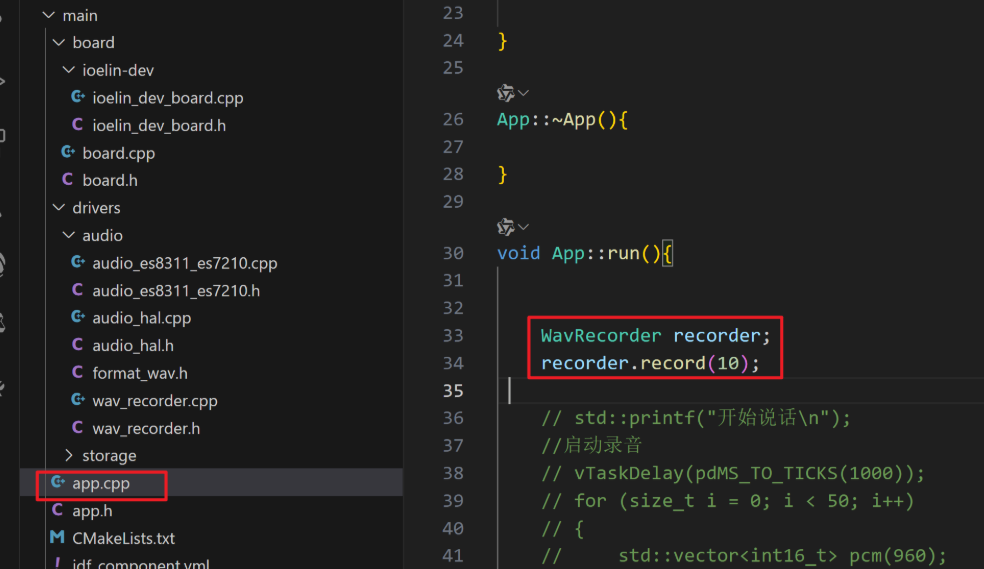The width and height of the screenshot is (984, 569).
Task: Open audio_hal.cpp file
Action: (141, 318)
